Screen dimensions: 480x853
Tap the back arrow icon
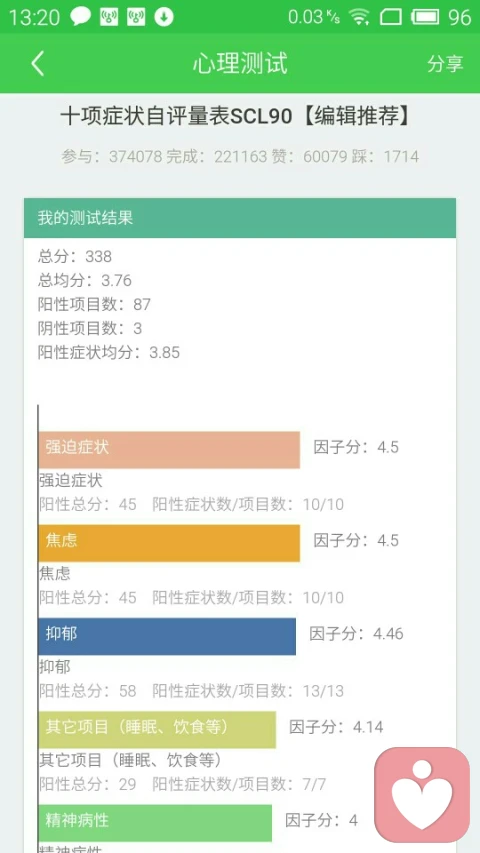click(x=37, y=64)
